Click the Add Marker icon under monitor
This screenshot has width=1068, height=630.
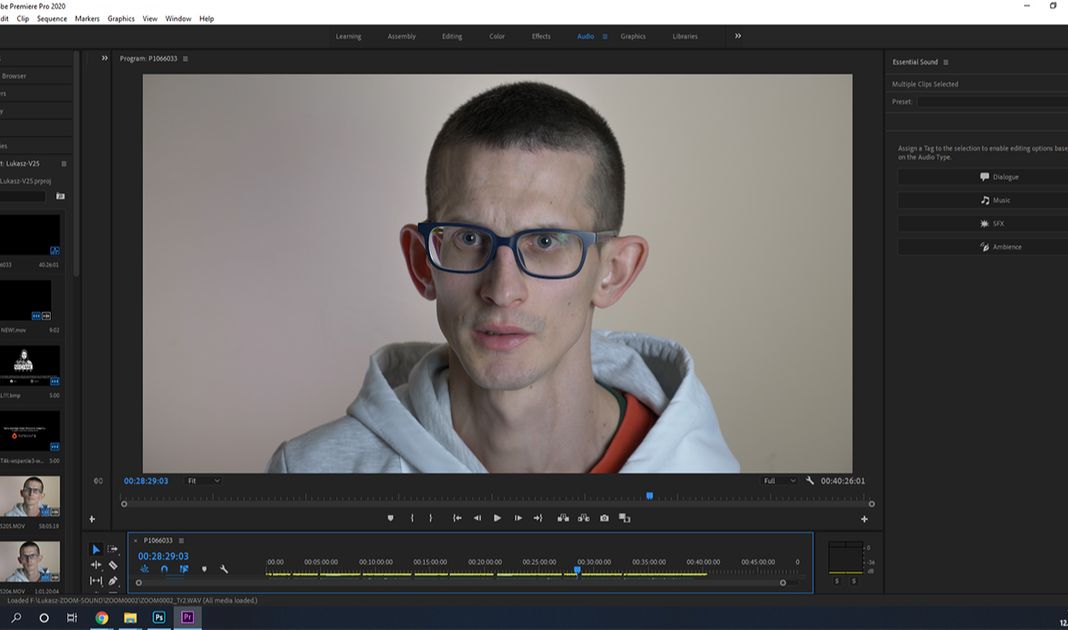point(390,518)
